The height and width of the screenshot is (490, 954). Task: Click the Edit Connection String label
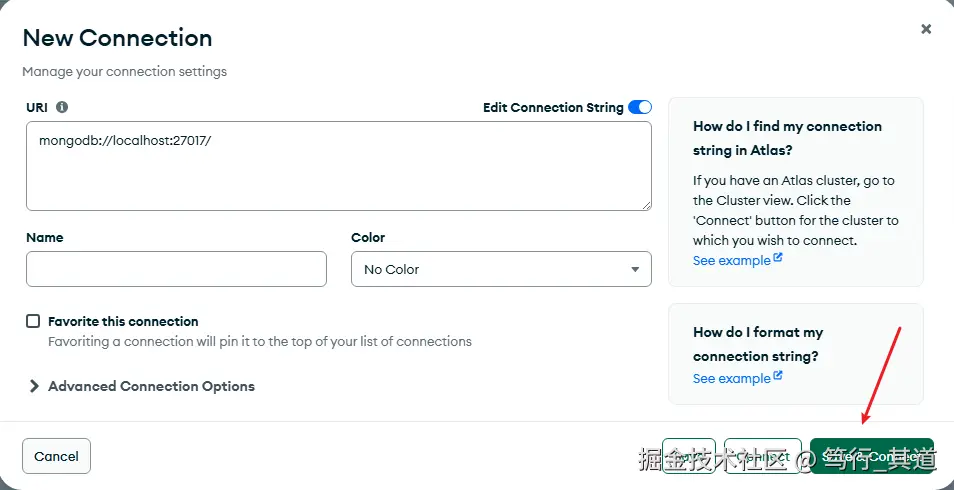click(x=553, y=107)
